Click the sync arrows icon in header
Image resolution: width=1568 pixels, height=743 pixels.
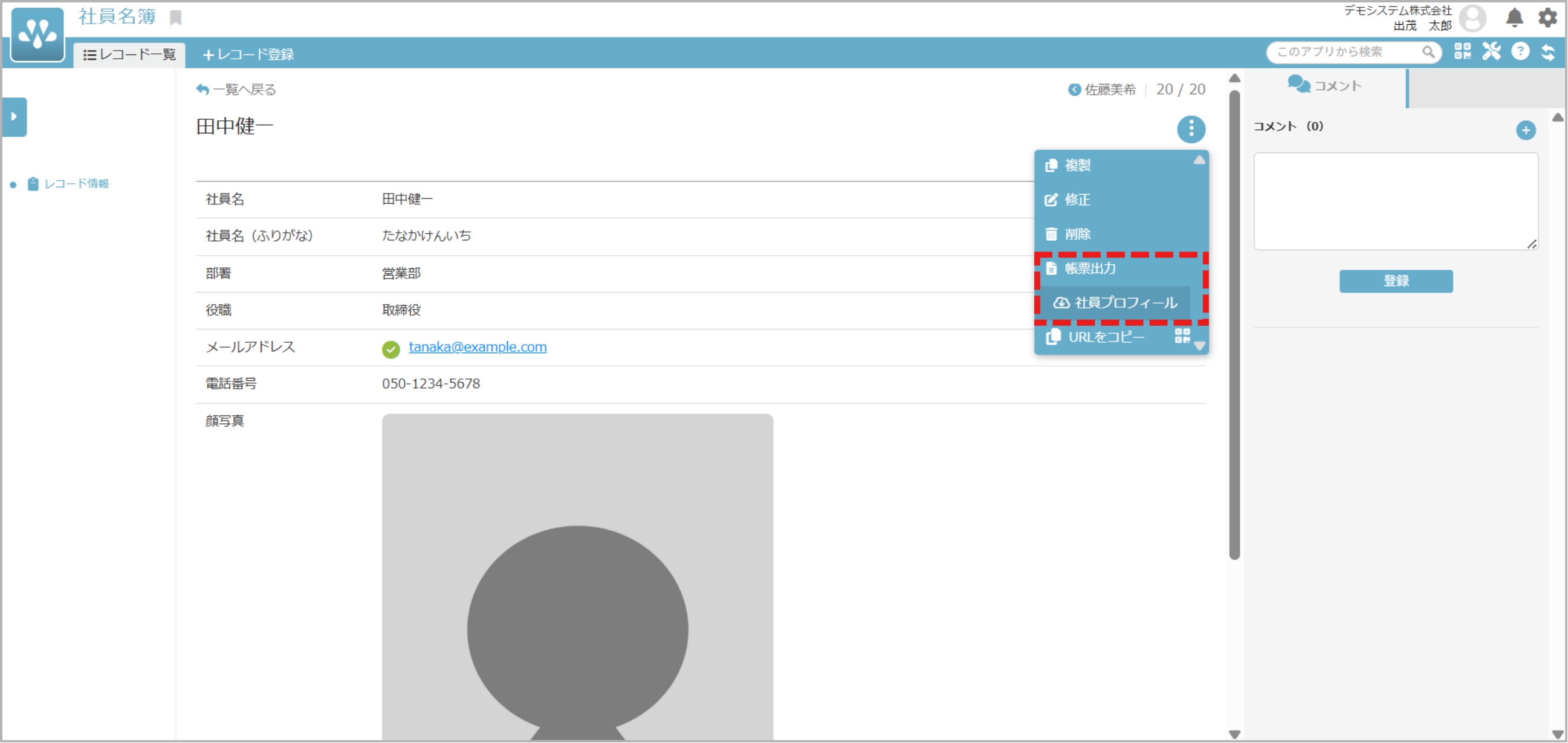point(1548,52)
